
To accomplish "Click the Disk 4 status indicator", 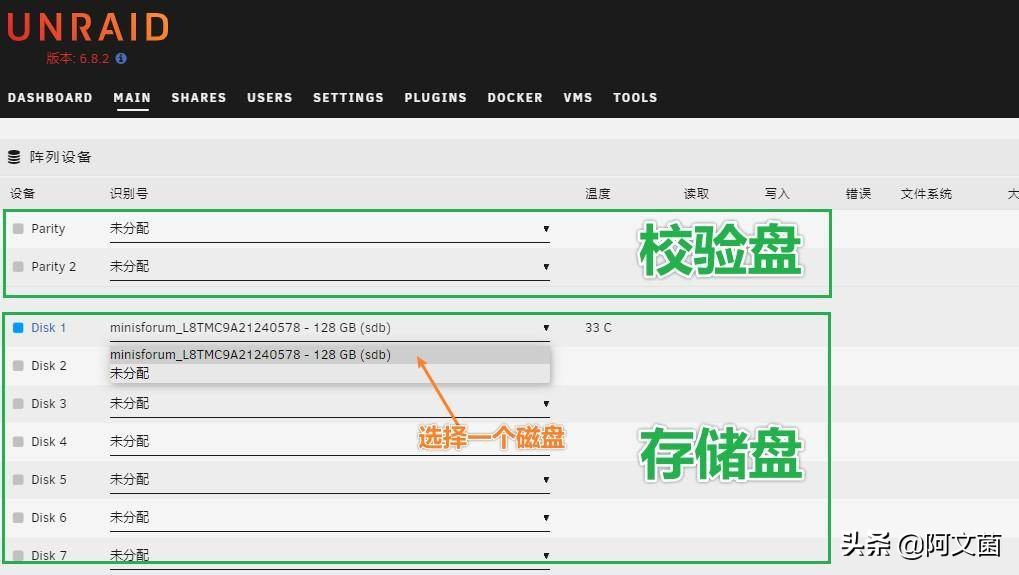I will click(18, 442).
